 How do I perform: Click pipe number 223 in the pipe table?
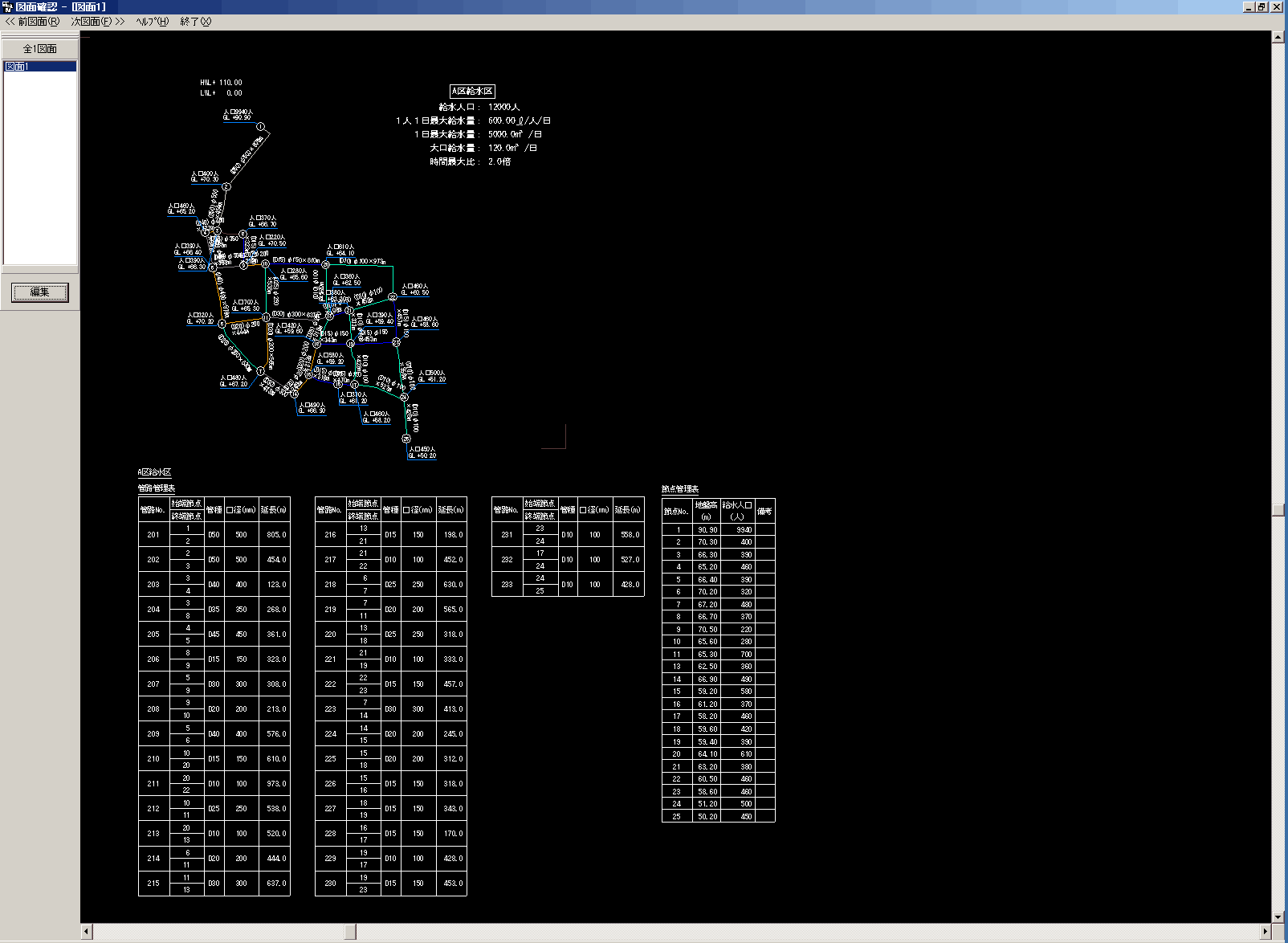pos(330,709)
